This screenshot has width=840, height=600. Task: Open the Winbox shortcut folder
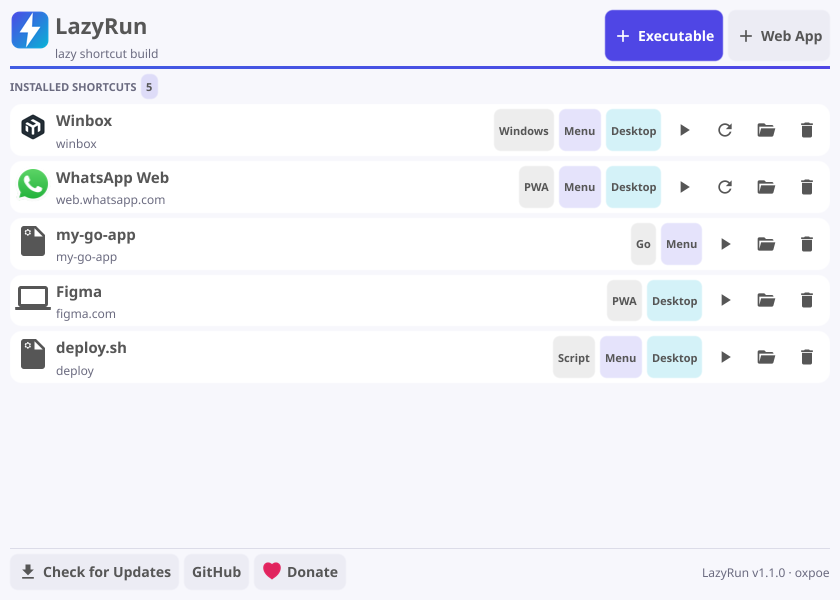point(766,130)
